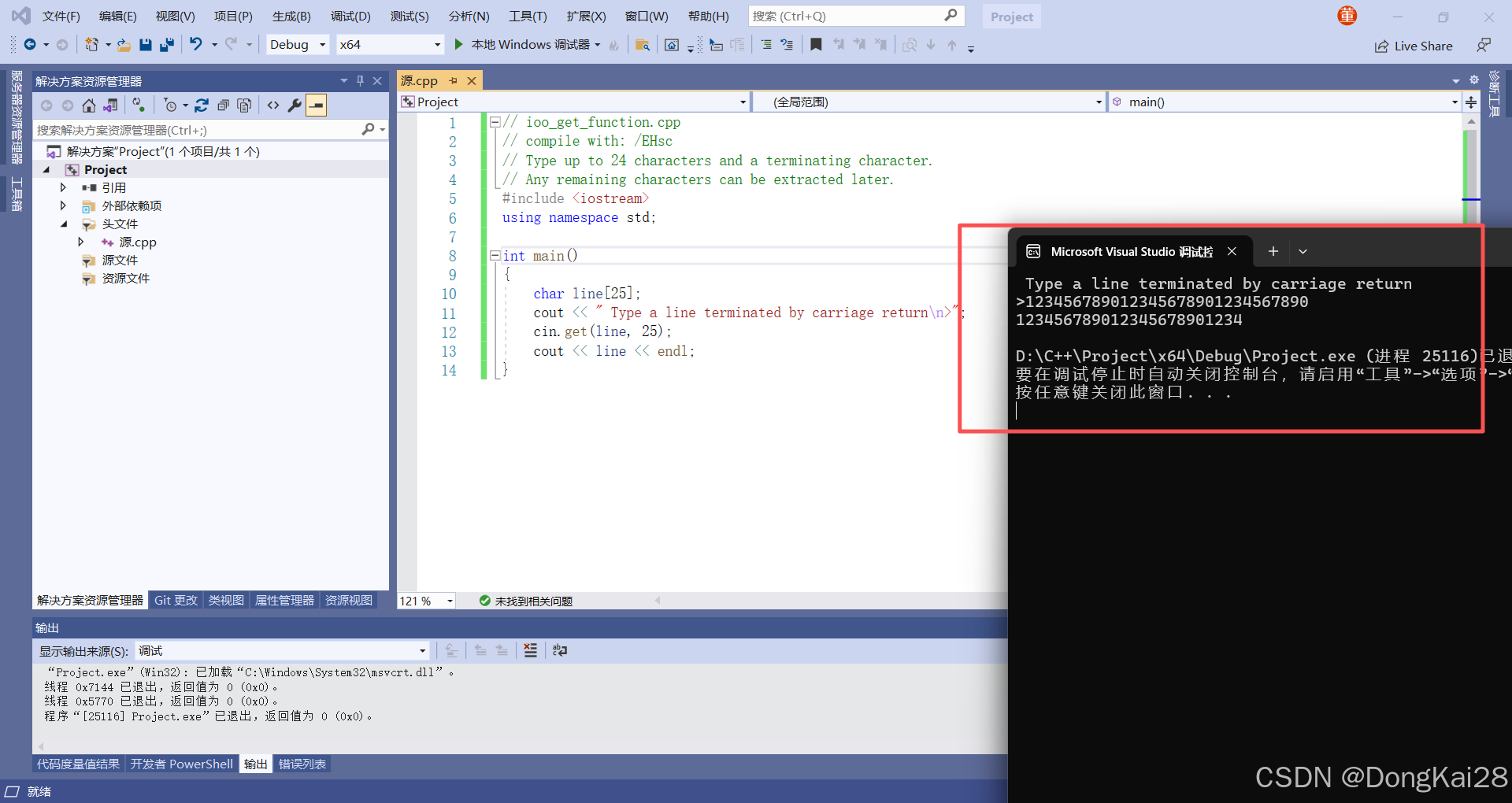Open a new tab in the debug console
This screenshot has height=803, width=1512.
click(x=1273, y=251)
